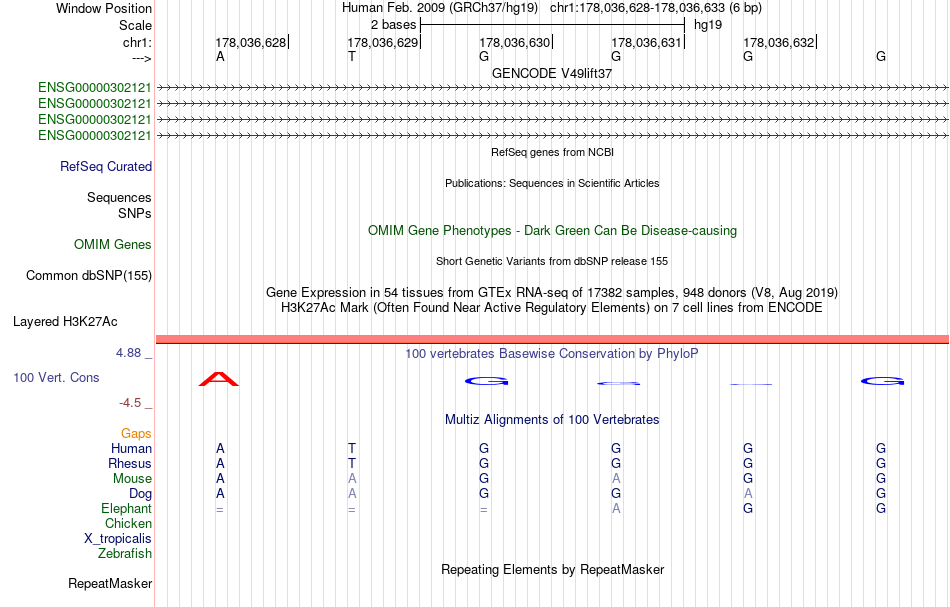Open the OMIM Genes track label
Image resolution: width=950 pixels, height=607 pixels.
pos(112,245)
